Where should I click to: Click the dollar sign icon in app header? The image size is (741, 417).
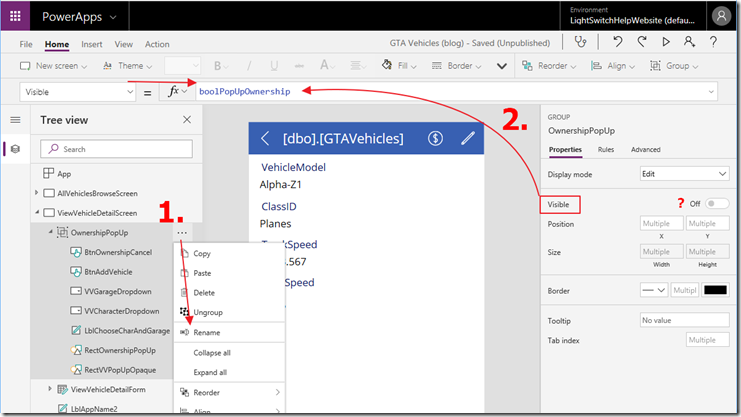tap(435, 138)
